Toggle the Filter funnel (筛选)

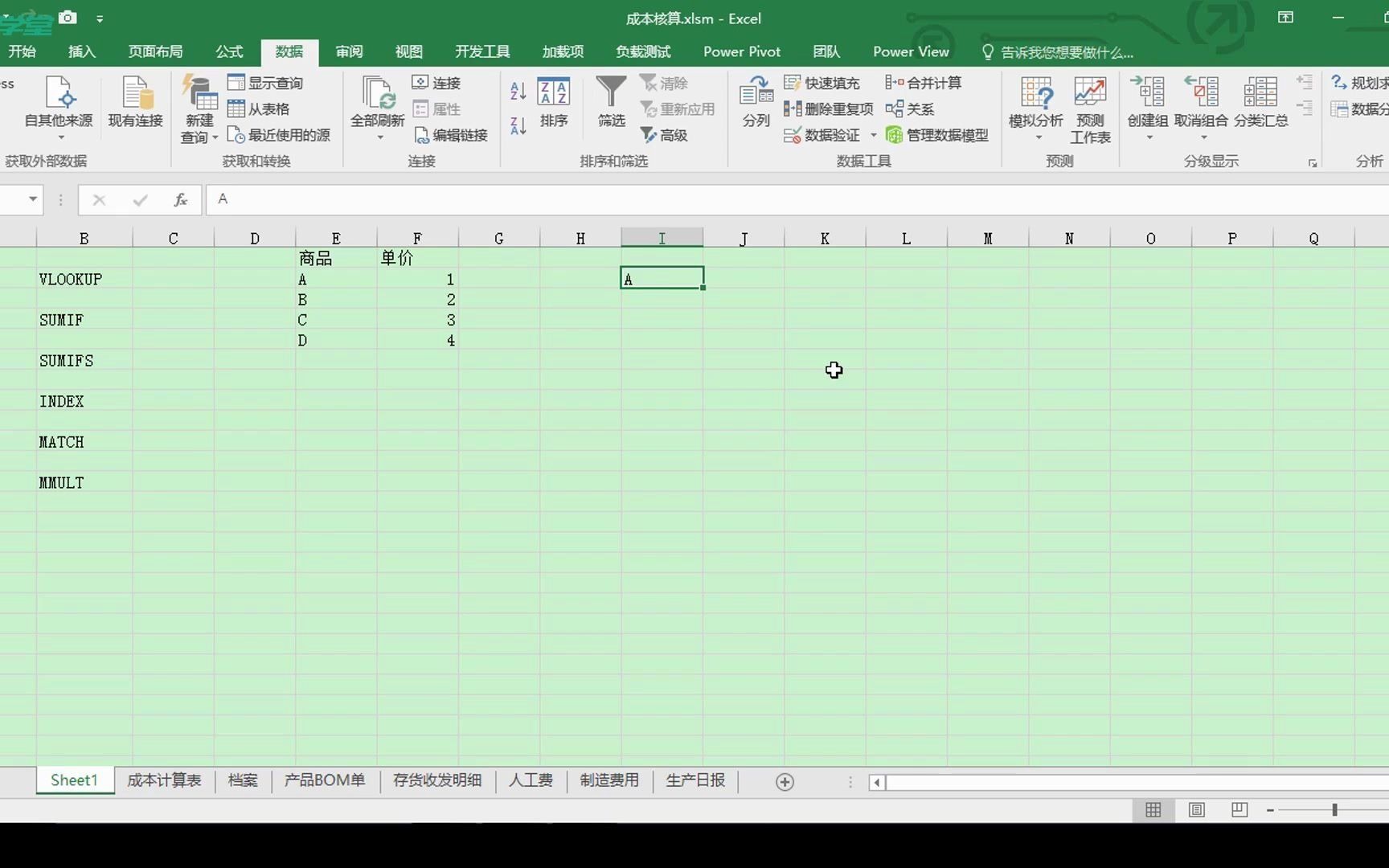(x=611, y=101)
